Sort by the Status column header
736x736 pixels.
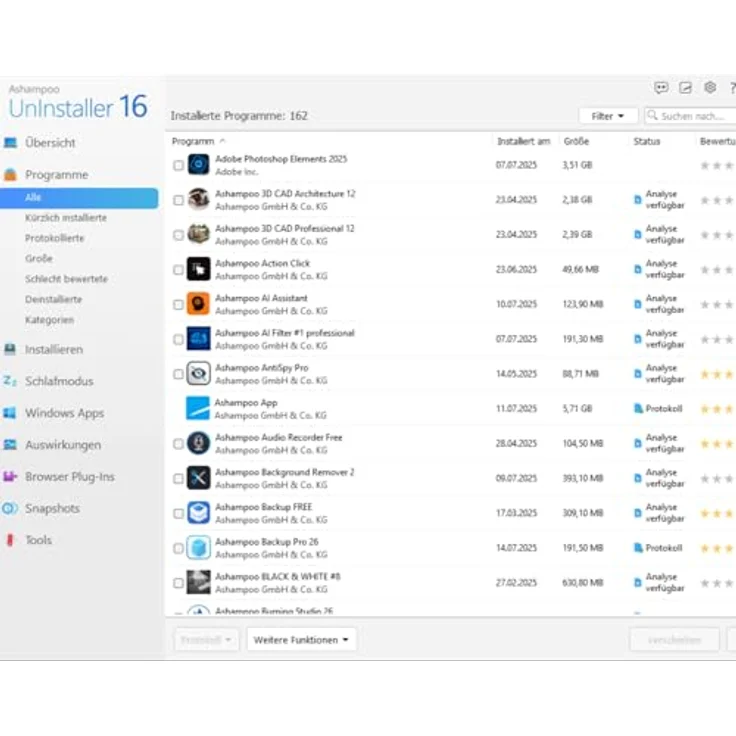pyautogui.click(x=647, y=141)
